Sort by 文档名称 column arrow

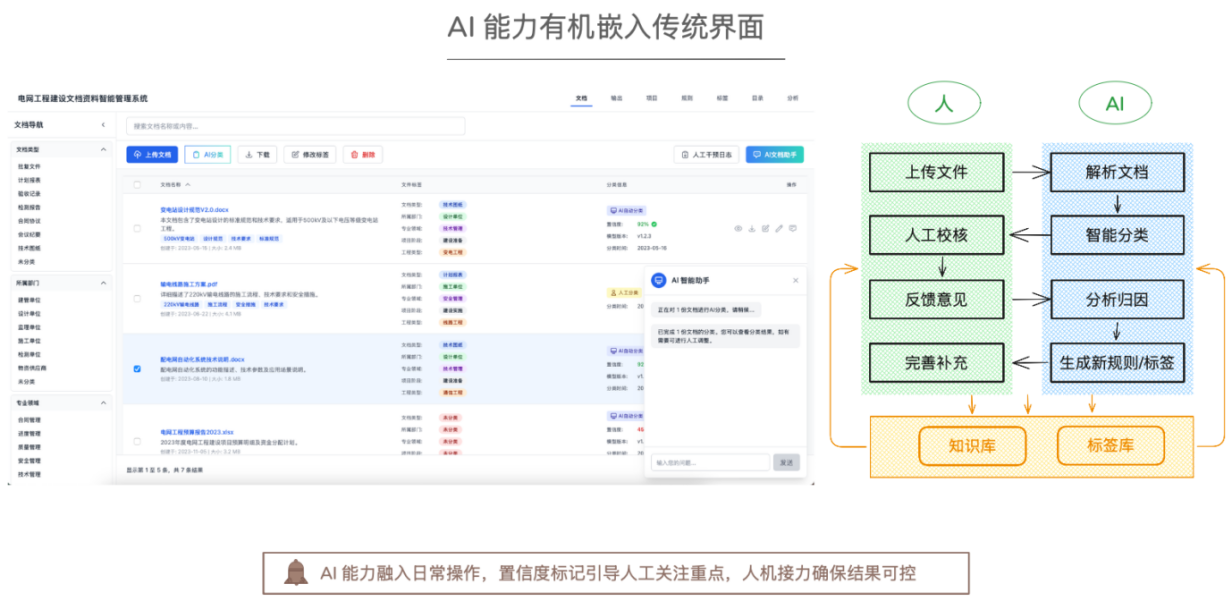188,185
